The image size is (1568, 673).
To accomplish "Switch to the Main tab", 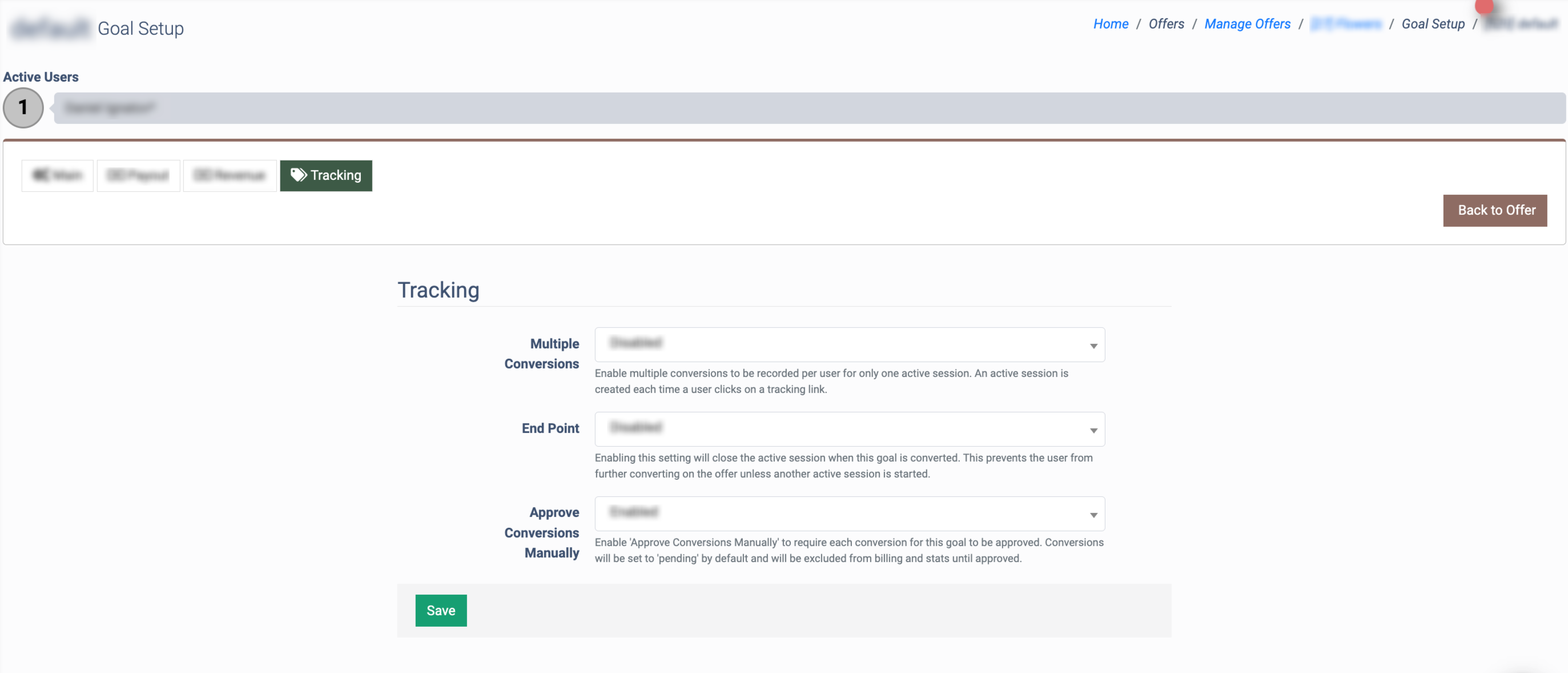I will tap(58, 176).
